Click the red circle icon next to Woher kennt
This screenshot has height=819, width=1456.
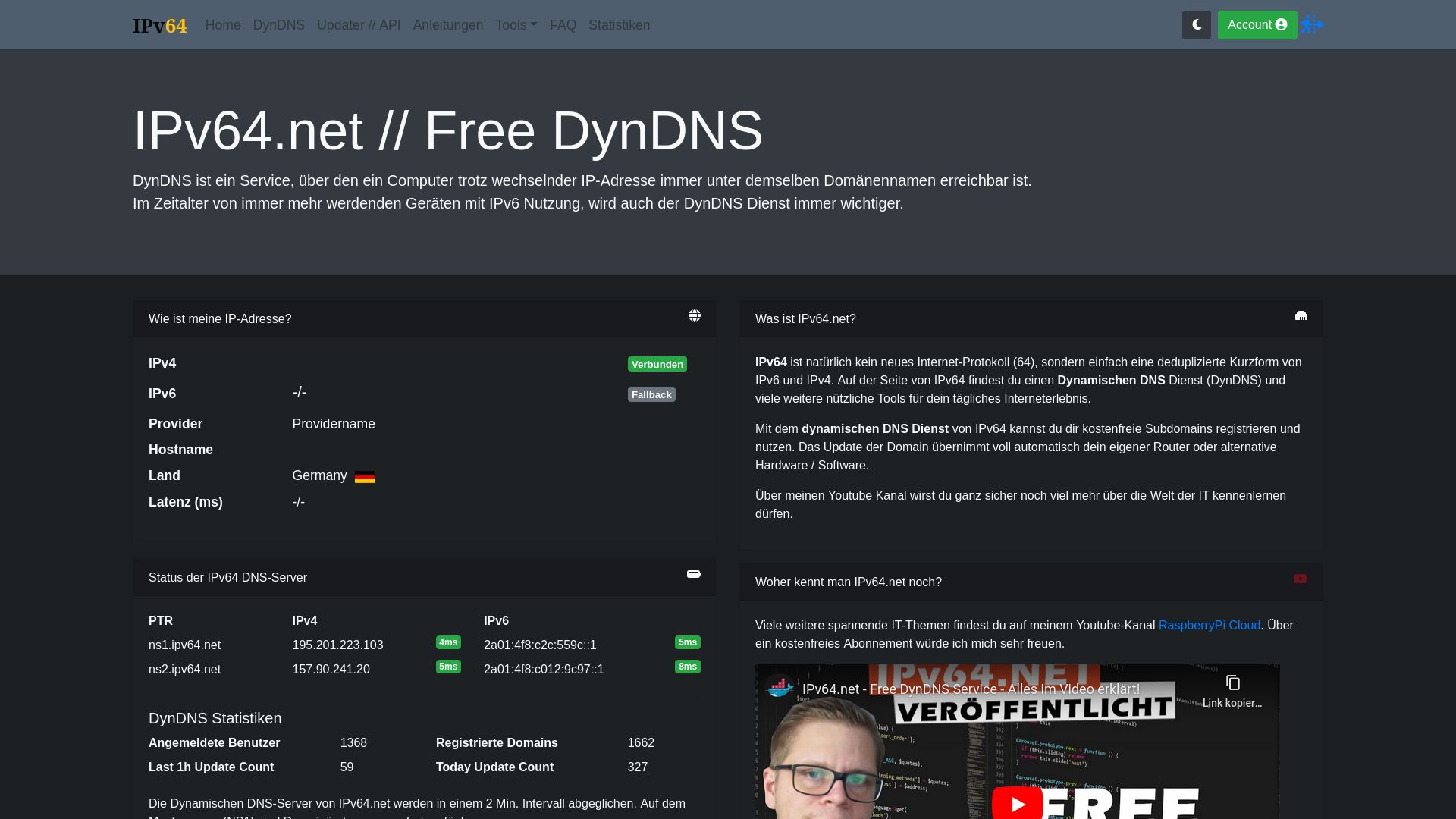click(1300, 579)
